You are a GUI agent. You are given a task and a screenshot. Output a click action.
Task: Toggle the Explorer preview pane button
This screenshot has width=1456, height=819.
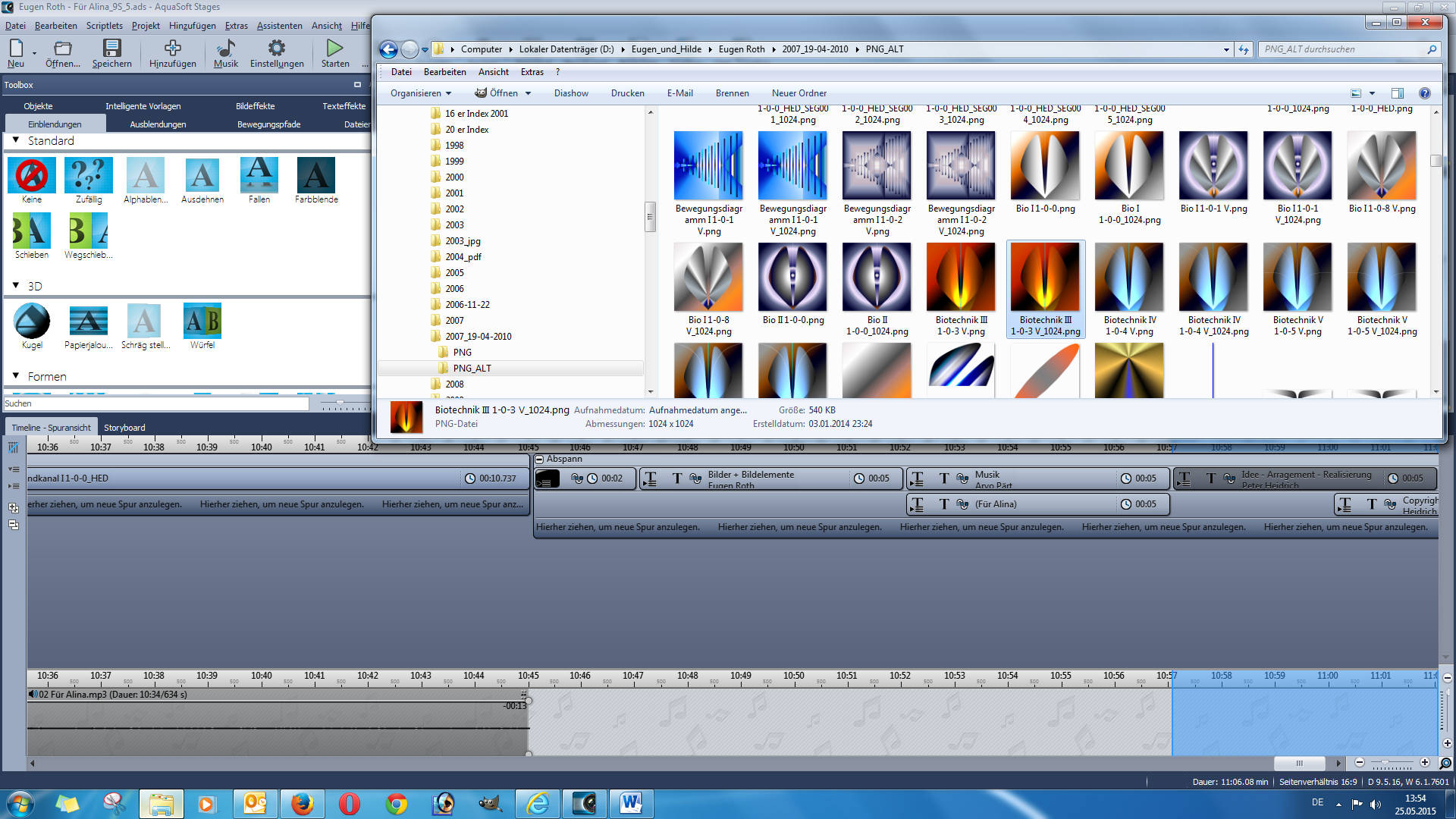[x=1398, y=93]
